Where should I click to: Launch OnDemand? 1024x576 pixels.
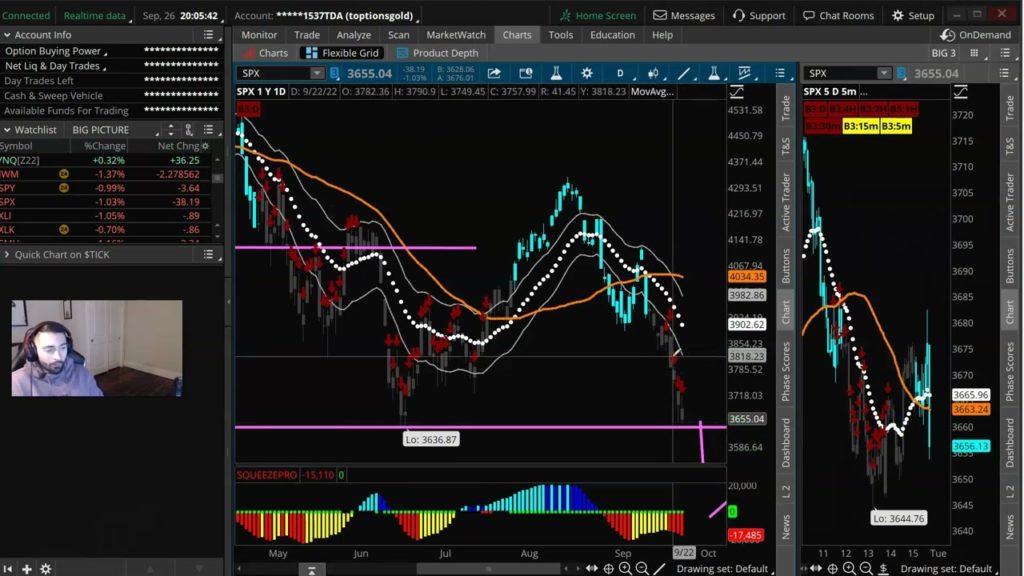(x=975, y=35)
